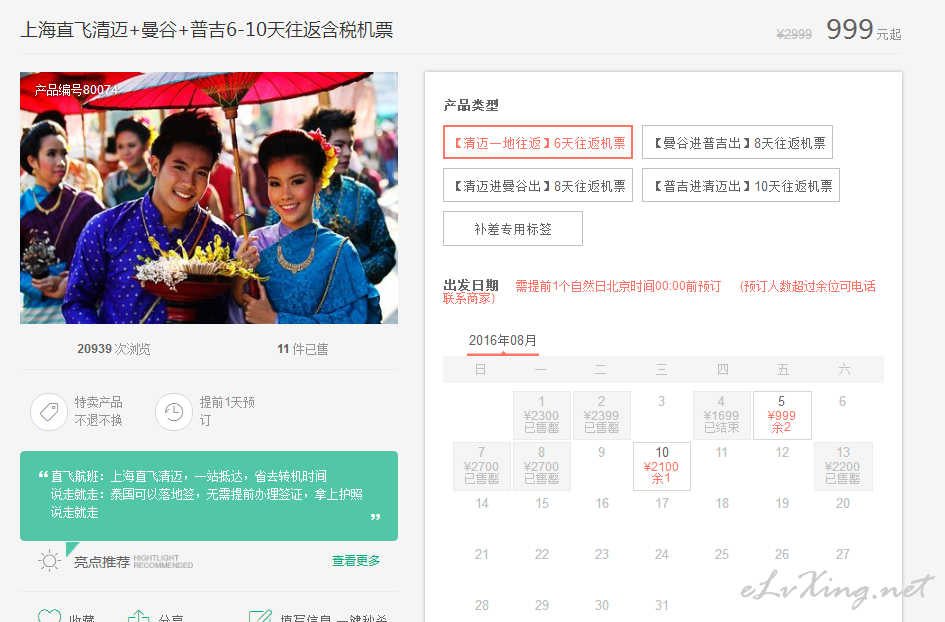Pick August 10 priced ¥2100
The image size is (945, 622).
(x=662, y=466)
